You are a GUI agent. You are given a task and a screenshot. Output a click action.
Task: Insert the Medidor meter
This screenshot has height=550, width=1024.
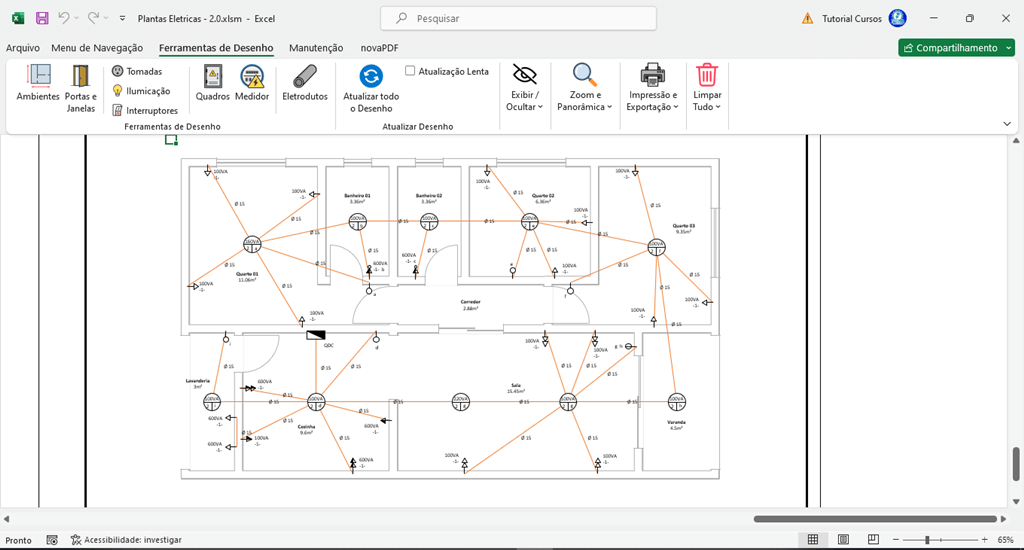click(x=252, y=83)
